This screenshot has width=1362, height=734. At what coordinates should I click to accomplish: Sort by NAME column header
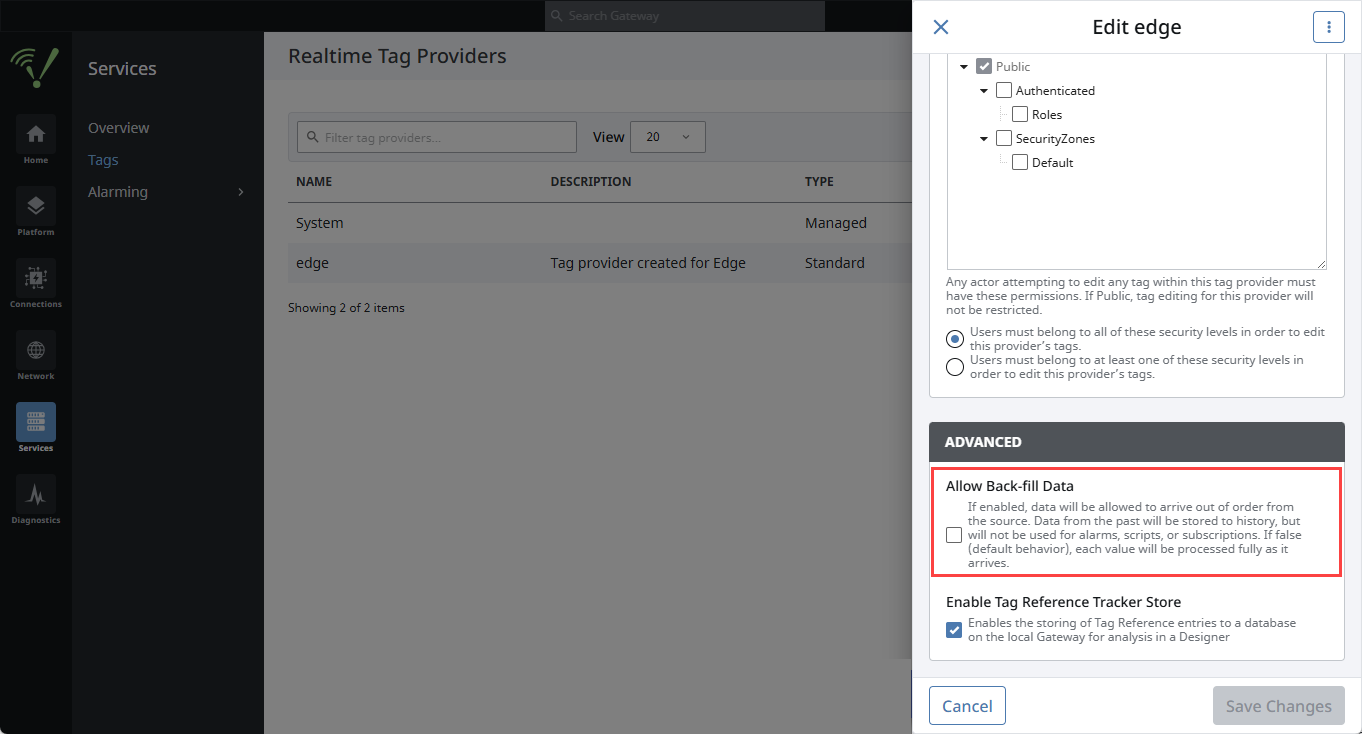pyautogui.click(x=314, y=182)
